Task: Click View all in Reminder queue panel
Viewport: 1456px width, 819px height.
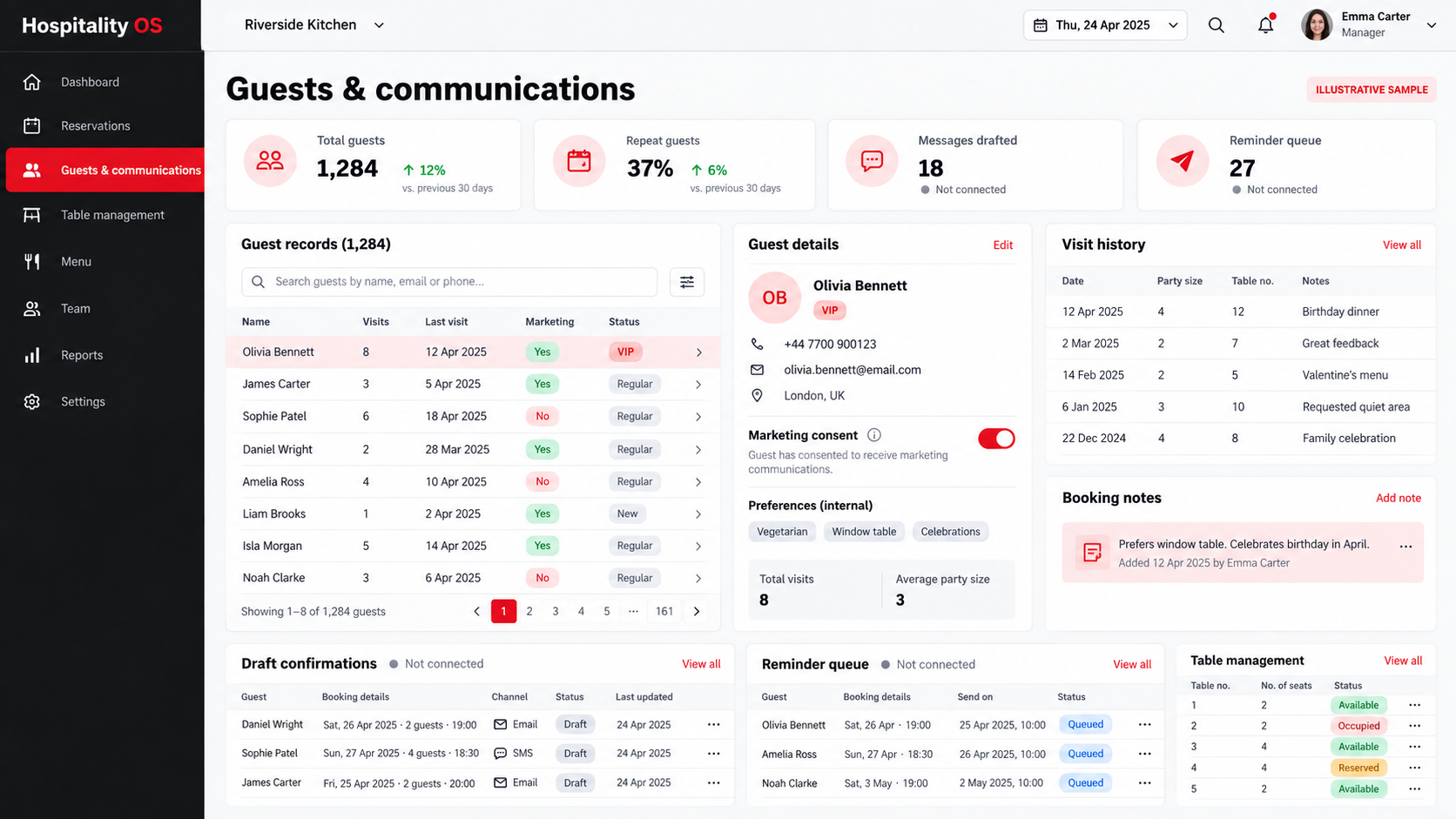Action: pyautogui.click(x=1132, y=665)
